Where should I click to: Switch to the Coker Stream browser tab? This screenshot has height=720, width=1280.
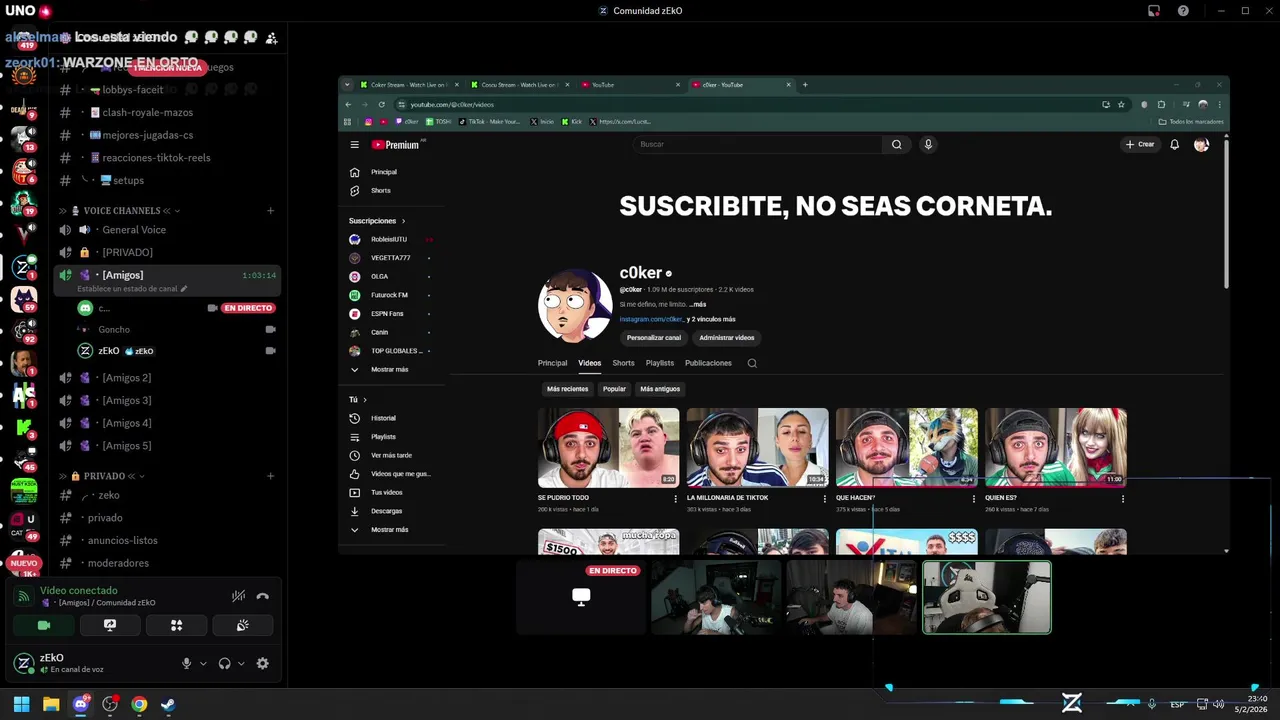[x=409, y=85]
